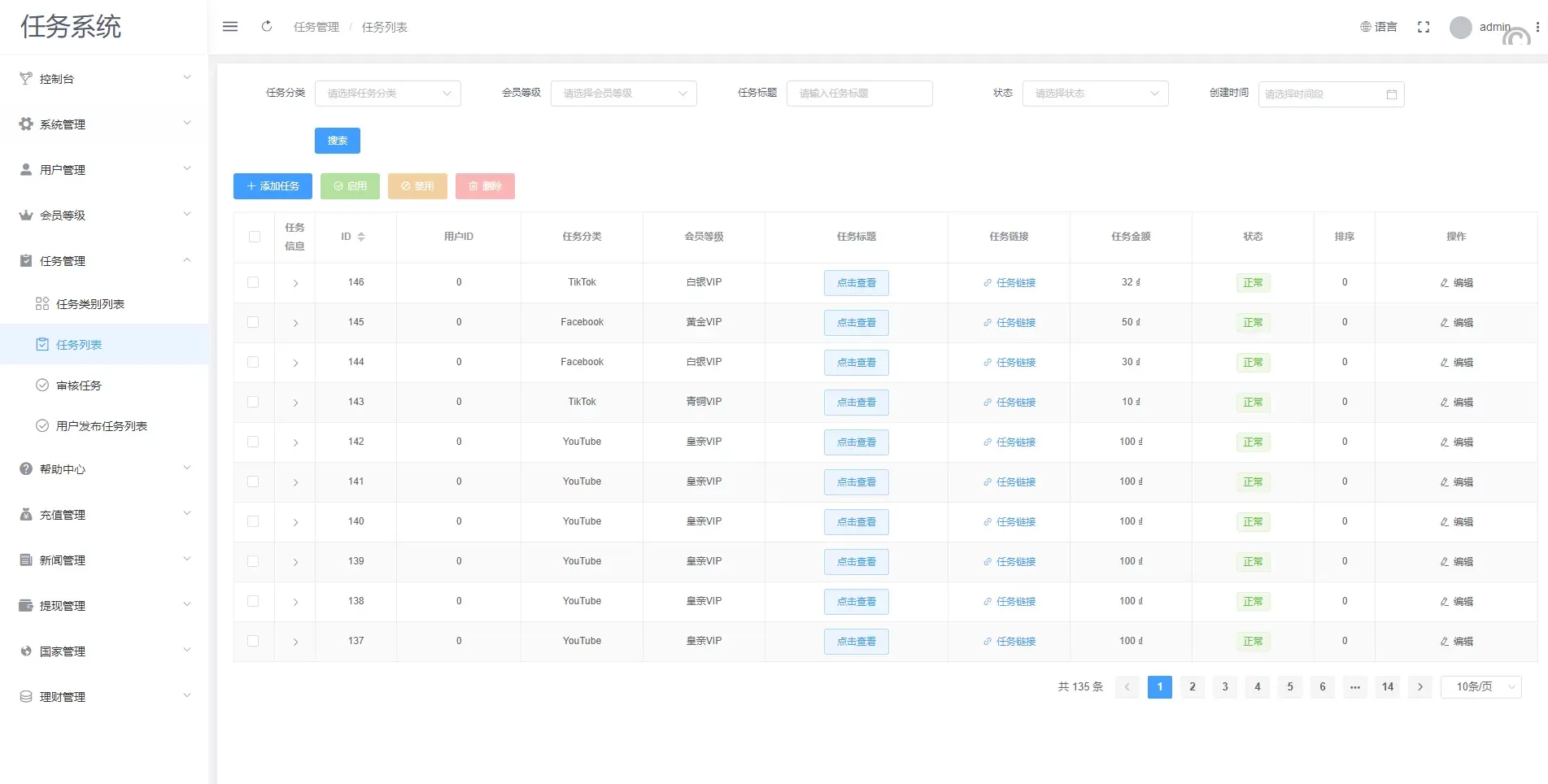Tick the select-all checkbox in table header
Image resolution: width=1548 pixels, height=784 pixels.
click(x=255, y=237)
